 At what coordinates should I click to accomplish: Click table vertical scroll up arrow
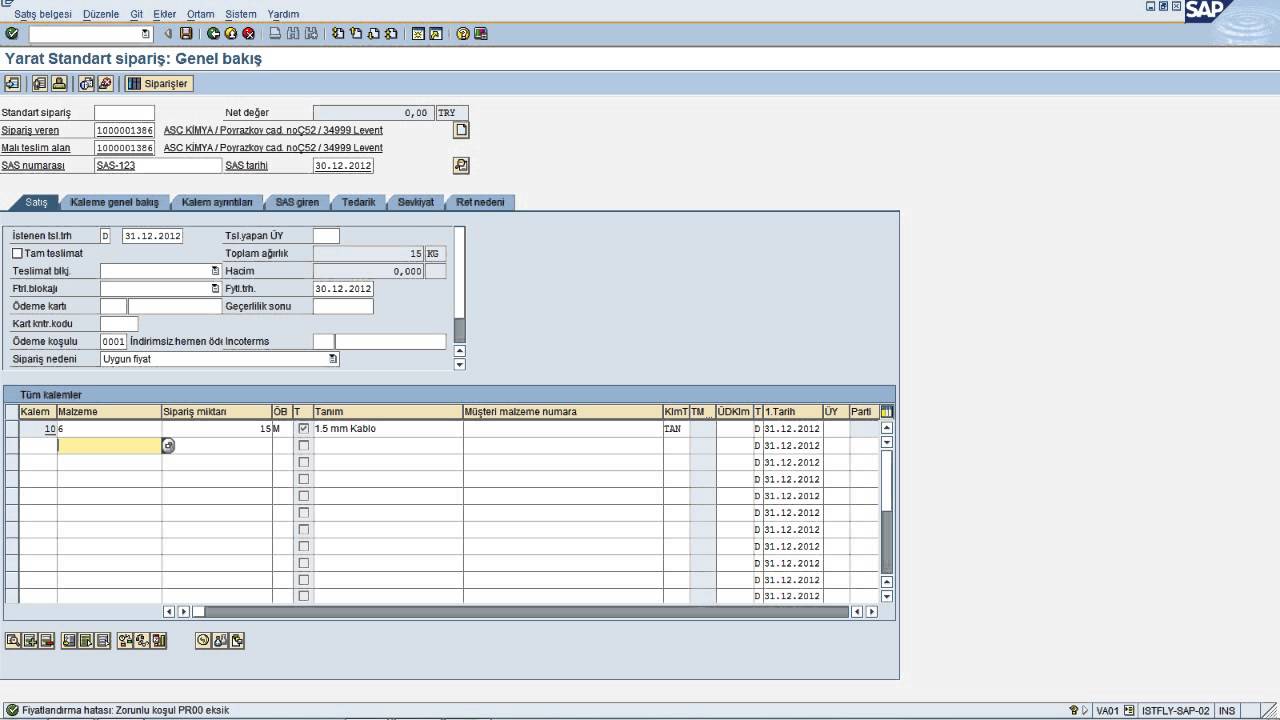(886, 428)
